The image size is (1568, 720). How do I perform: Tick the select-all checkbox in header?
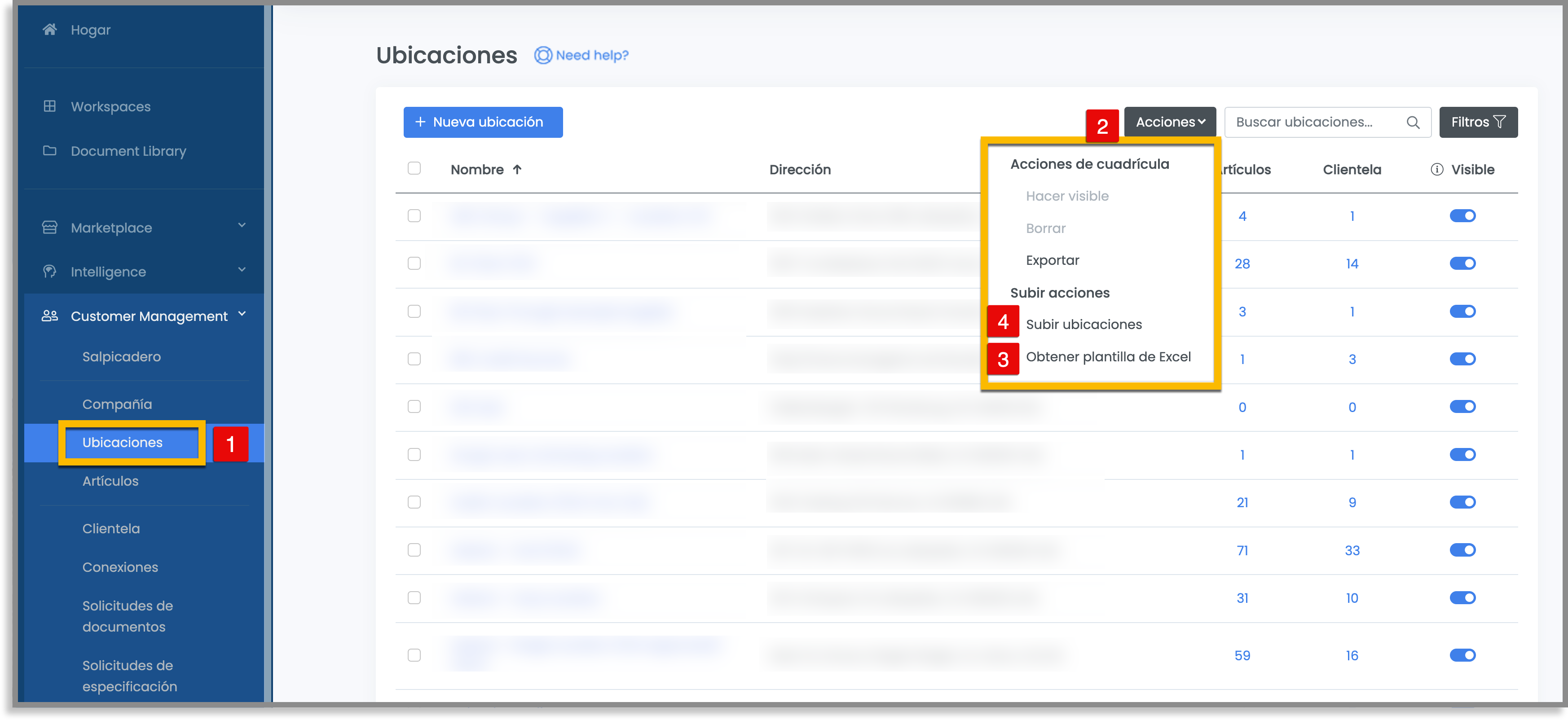(414, 168)
